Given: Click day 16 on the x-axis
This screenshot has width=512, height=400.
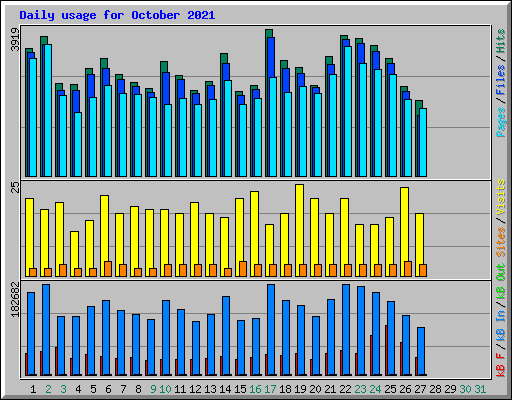Looking at the screenshot, I should point(255,389).
